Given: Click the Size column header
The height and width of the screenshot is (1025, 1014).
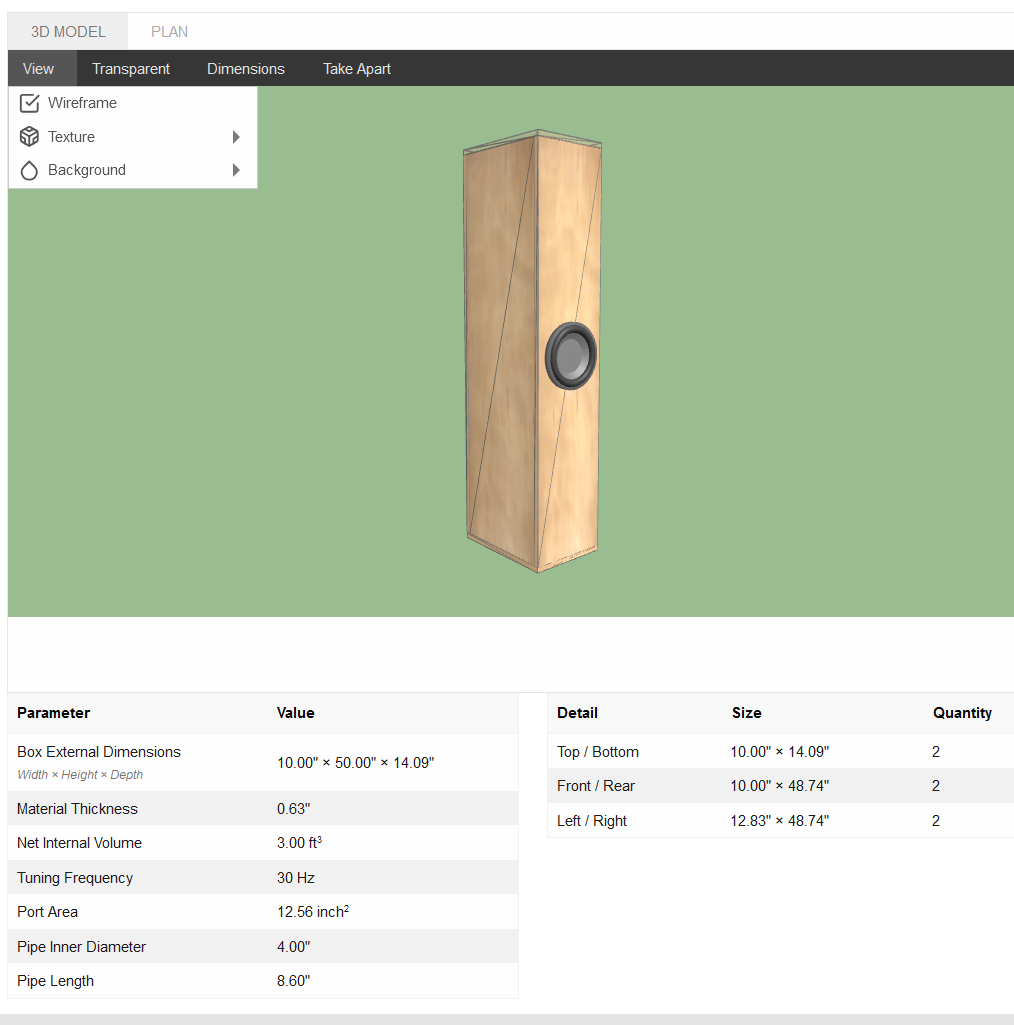Looking at the screenshot, I should pos(747,713).
